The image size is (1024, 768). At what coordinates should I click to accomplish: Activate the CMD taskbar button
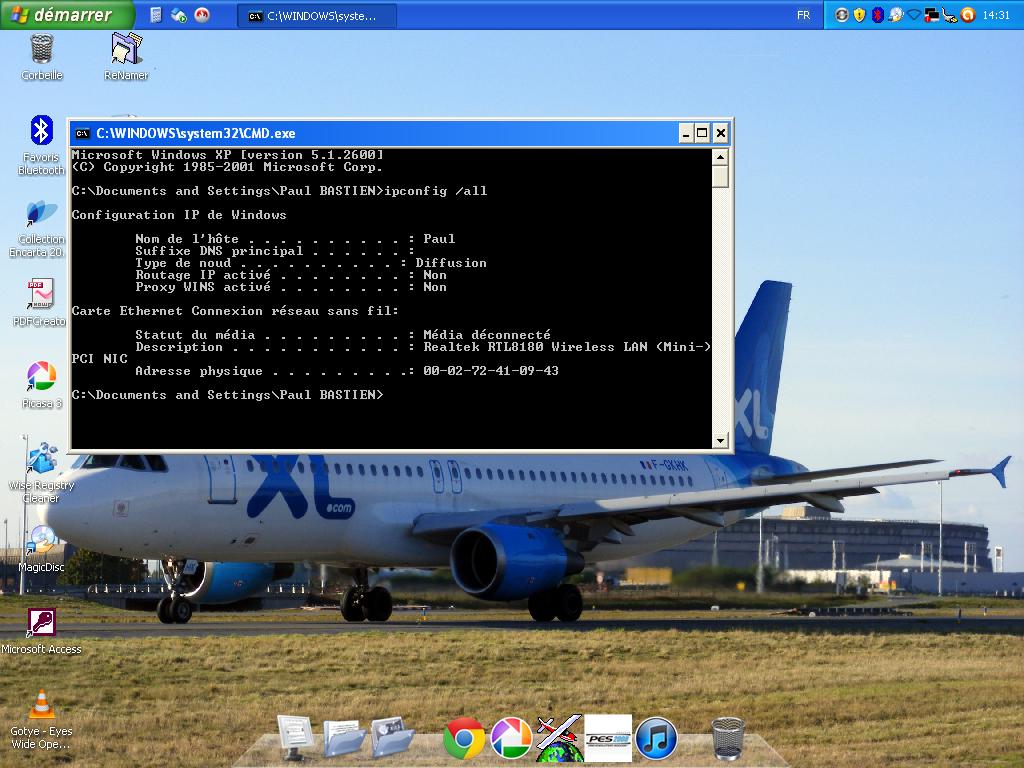tap(317, 16)
